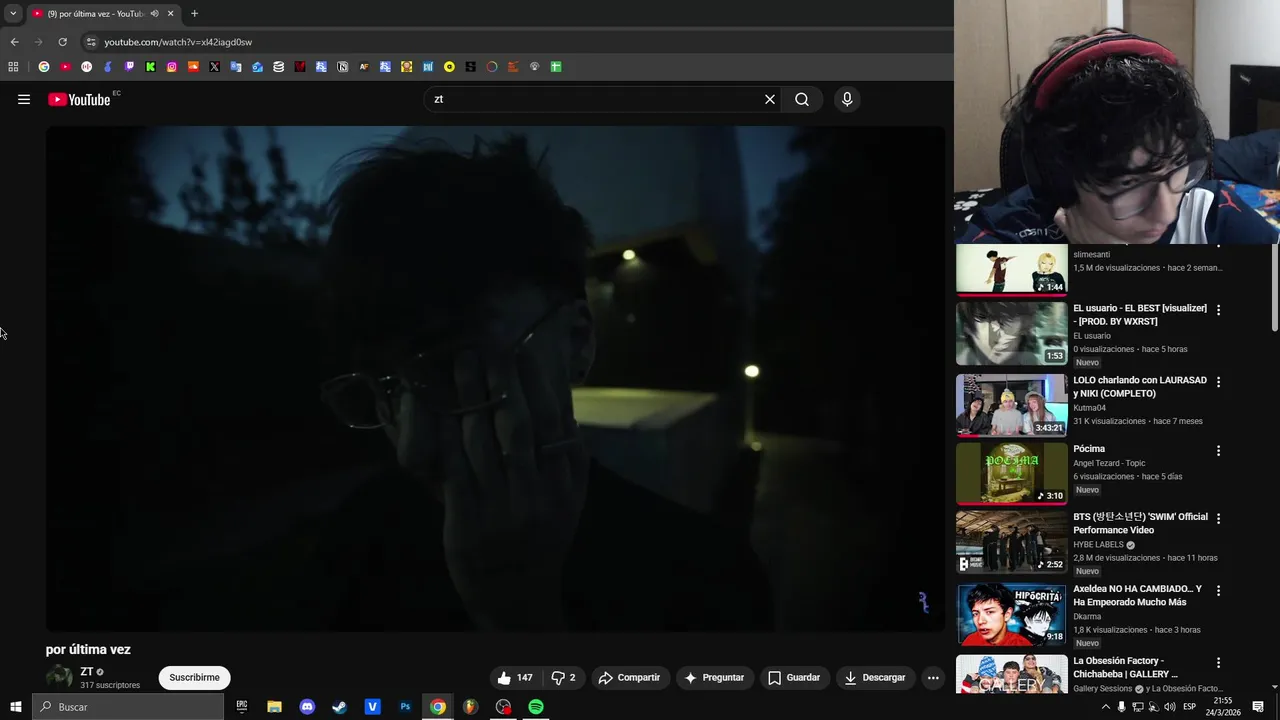The height and width of the screenshot is (720, 1280).
Task: Open Spotify from the taskbar
Action: (536, 707)
